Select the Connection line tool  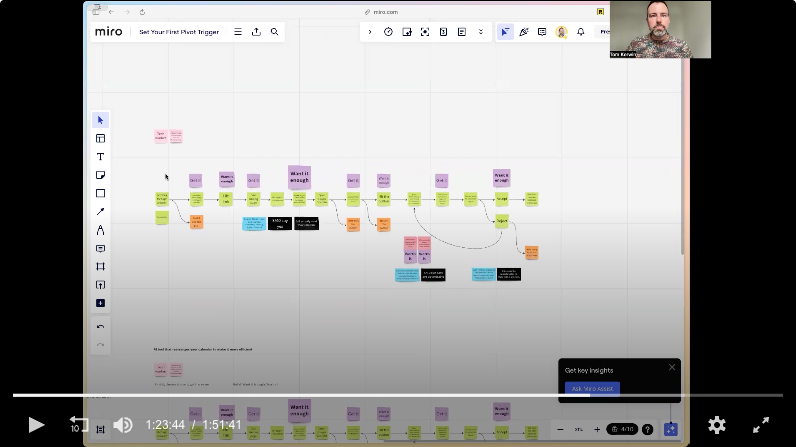pyautogui.click(x=101, y=212)
